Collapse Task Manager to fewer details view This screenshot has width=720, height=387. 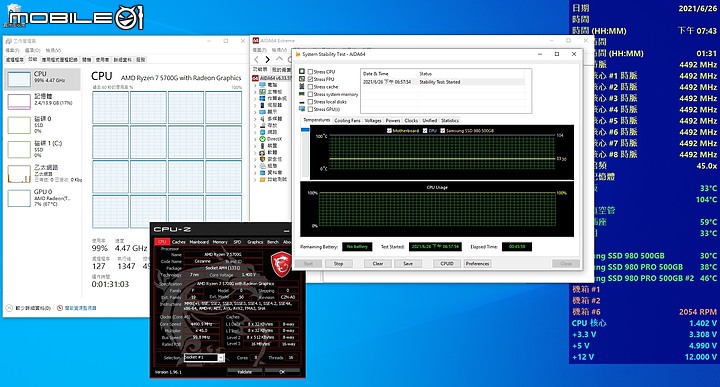[29, 308]
